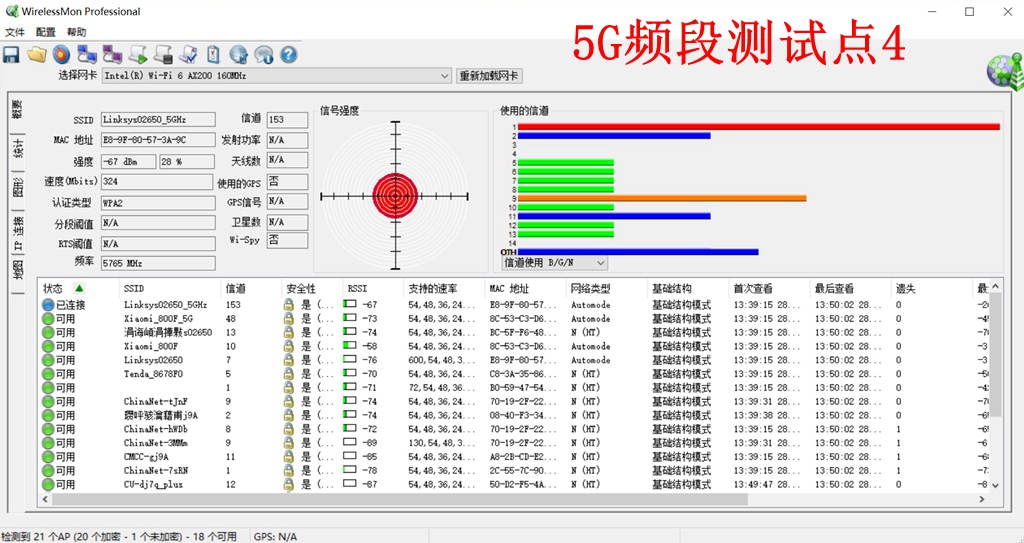Switch to the IP 连接 side tab
This screenshot has width=1024, height=543.
[x=18, y=233]
